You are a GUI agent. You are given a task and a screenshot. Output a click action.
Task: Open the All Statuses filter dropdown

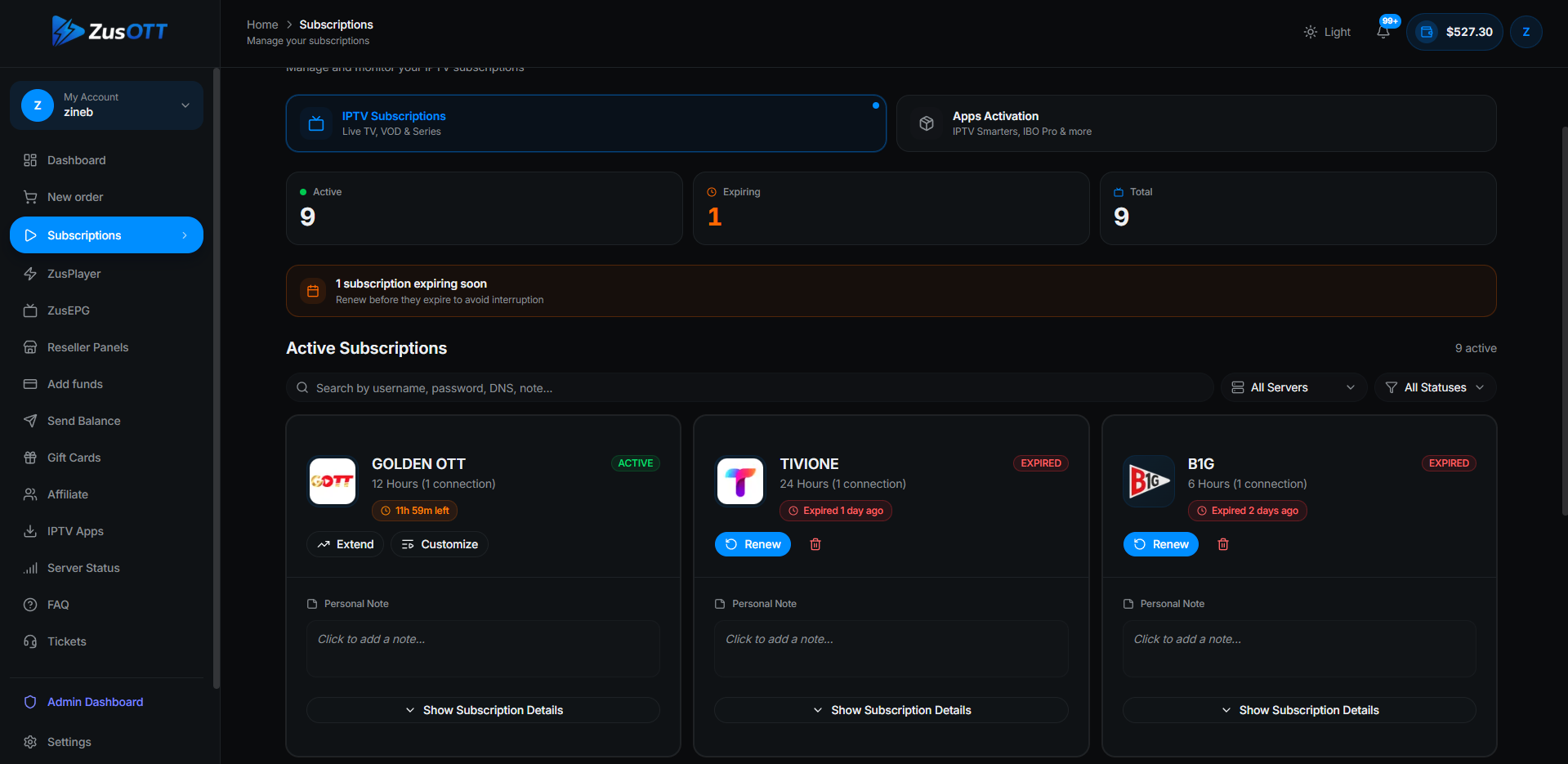coord(1435,387)
